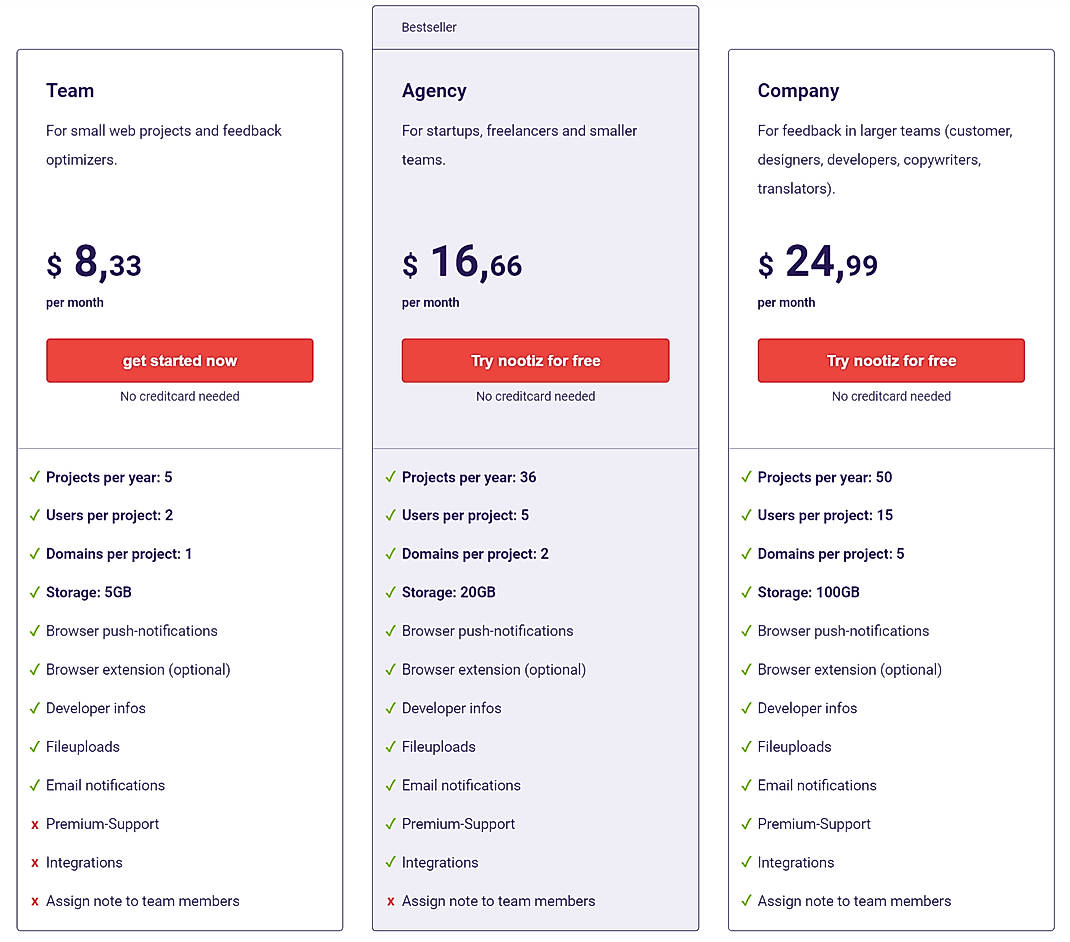The height and width of the screenshot is (942, 1070).
Task: Click the checkmark next to Agency's Storage: 20GB
Action: (x=389, y=592)
